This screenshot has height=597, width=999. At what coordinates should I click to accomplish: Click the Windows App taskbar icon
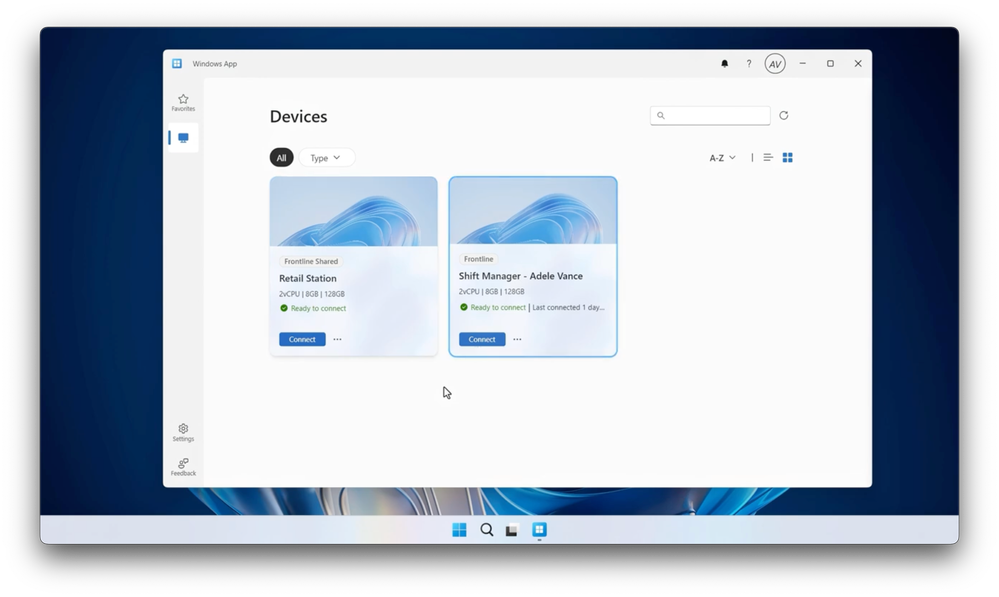pos(539,529)
